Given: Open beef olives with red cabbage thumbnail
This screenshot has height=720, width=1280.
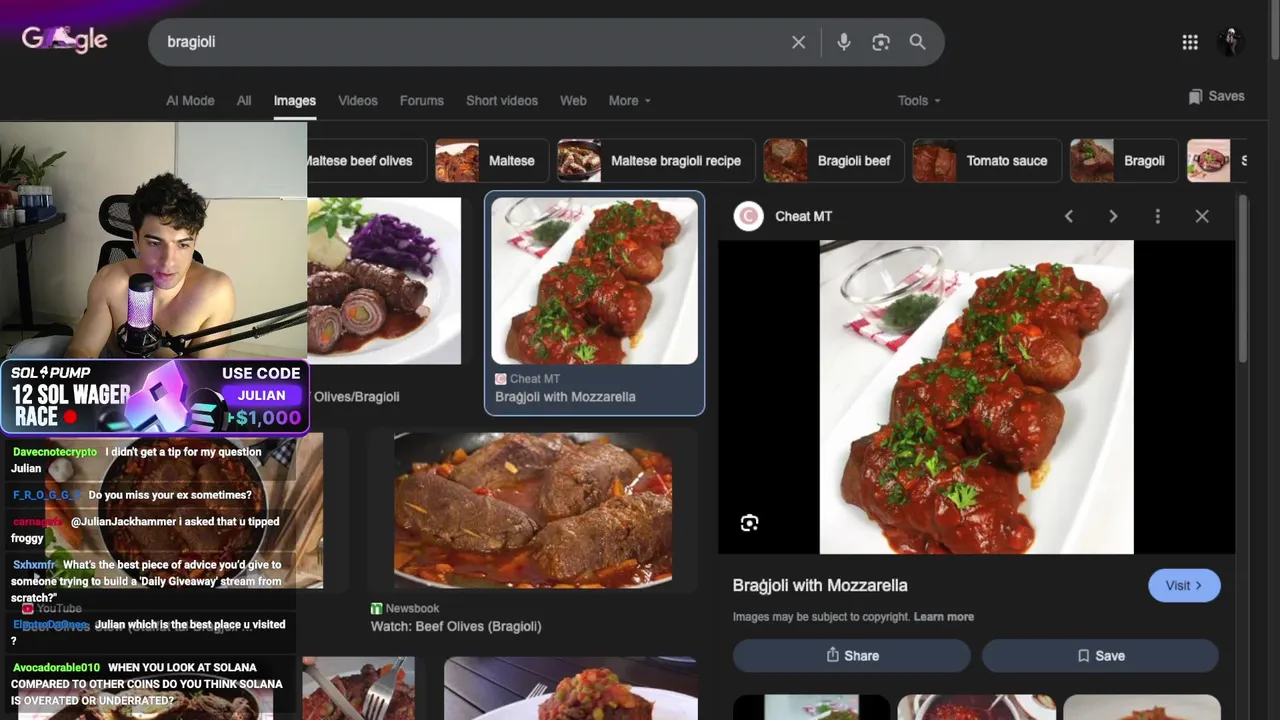Looking at the screenshot, I should tap(384, 281).
